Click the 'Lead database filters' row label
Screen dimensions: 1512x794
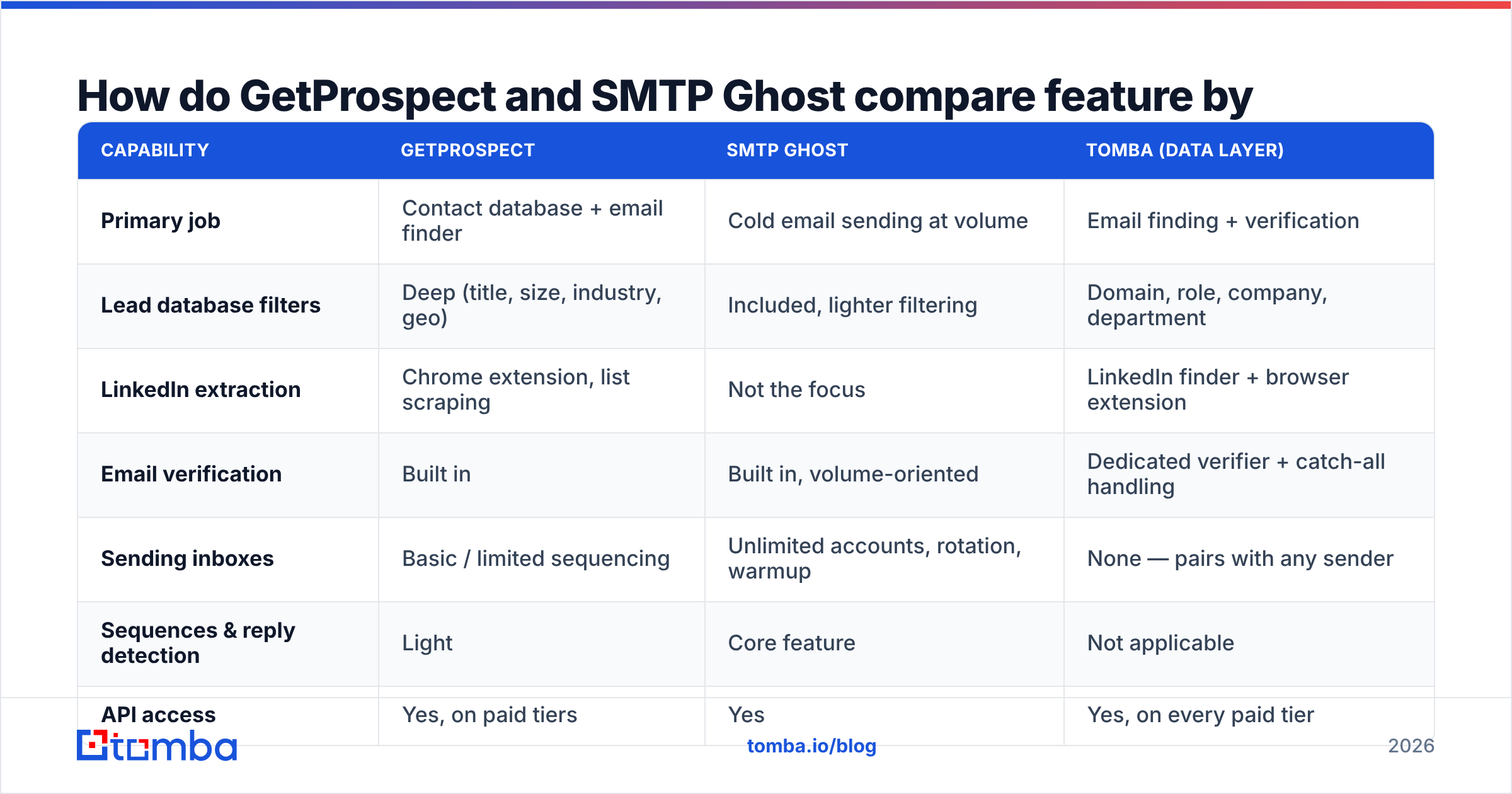210,305
